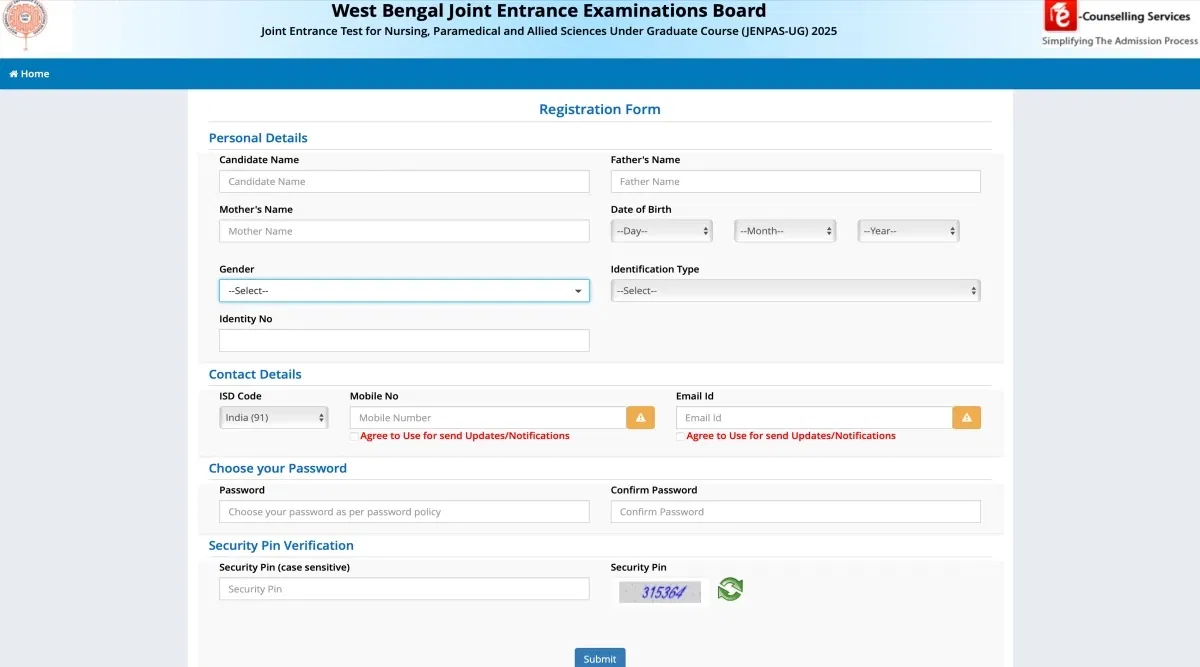Focus the Password input field
Image resolution: width=1200 pixels, height=667 pixels.
(404, 512)
